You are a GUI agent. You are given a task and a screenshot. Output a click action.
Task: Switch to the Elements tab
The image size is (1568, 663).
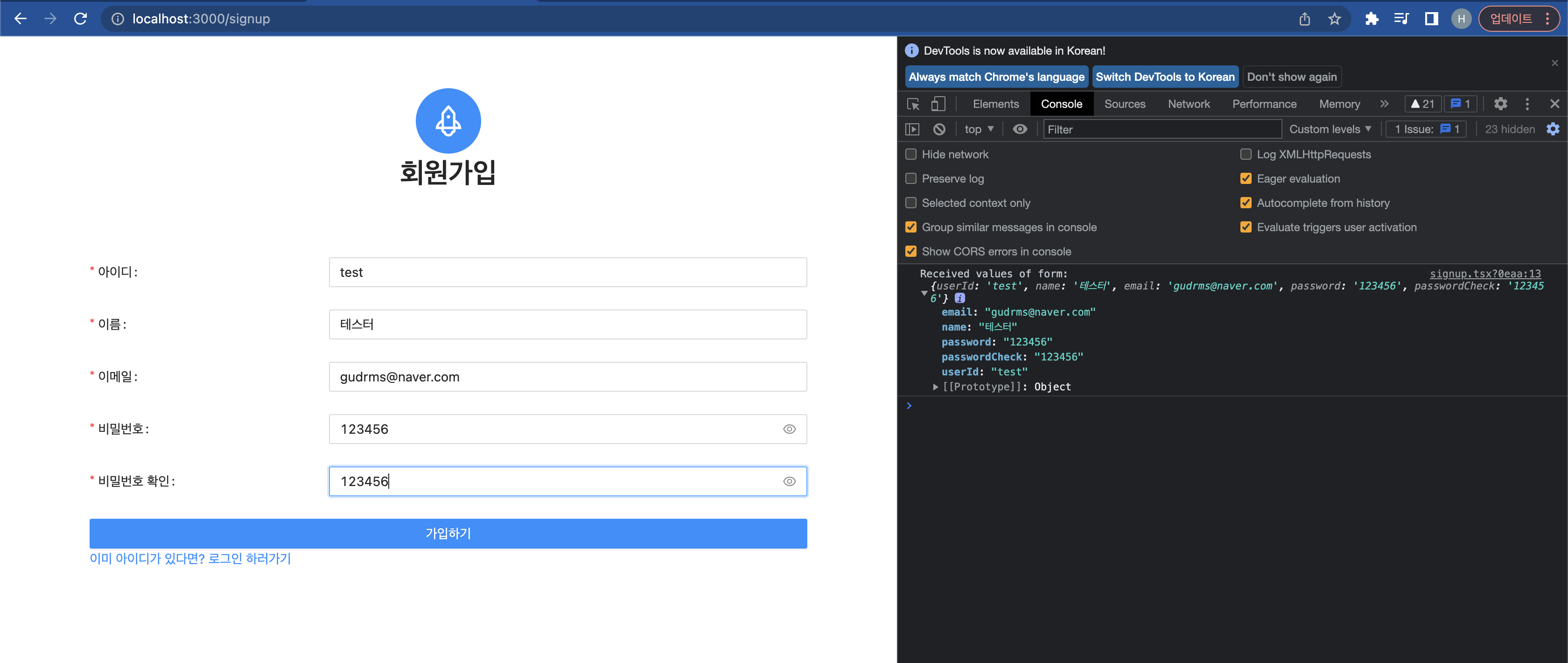995,104
